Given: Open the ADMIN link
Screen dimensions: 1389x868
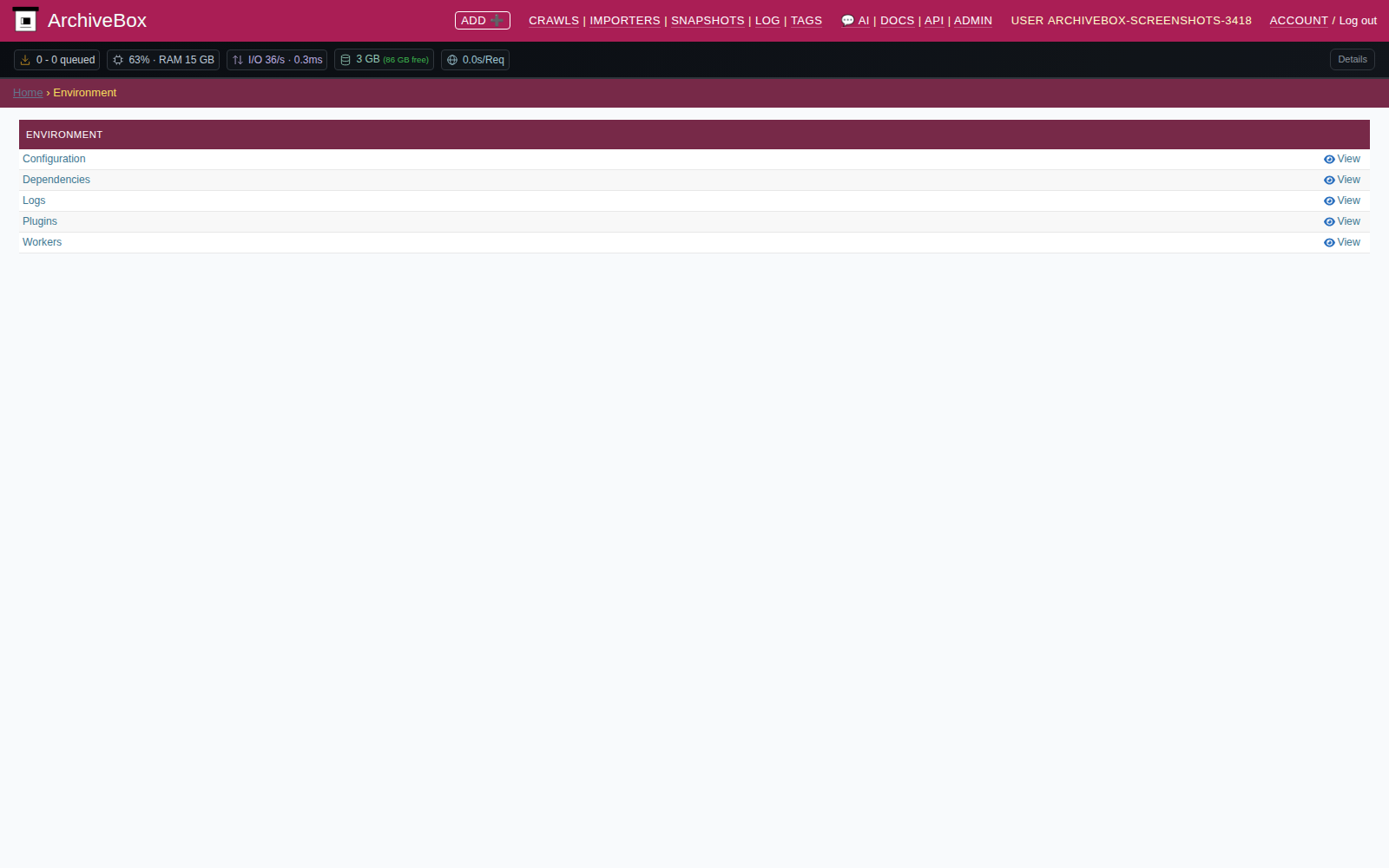Looking at the screenshot, I should pos(973,21).
